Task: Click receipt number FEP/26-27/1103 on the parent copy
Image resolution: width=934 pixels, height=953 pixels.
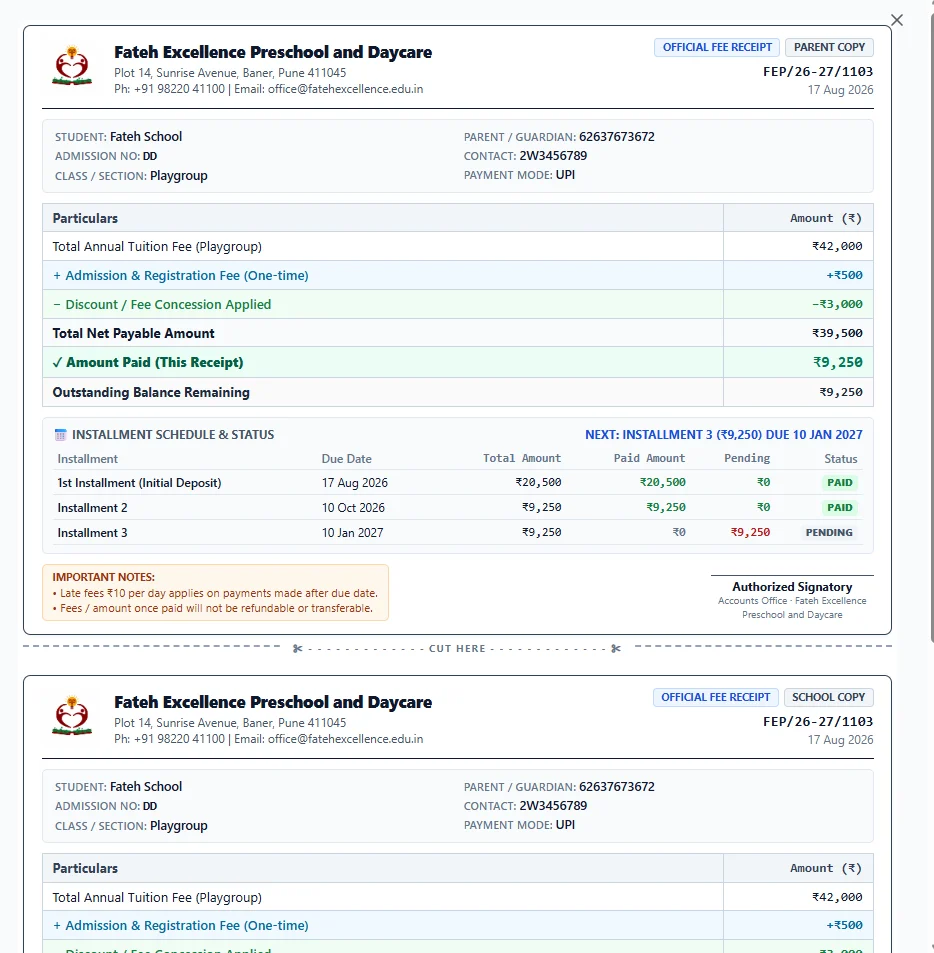Action: (x=818, y=72)
